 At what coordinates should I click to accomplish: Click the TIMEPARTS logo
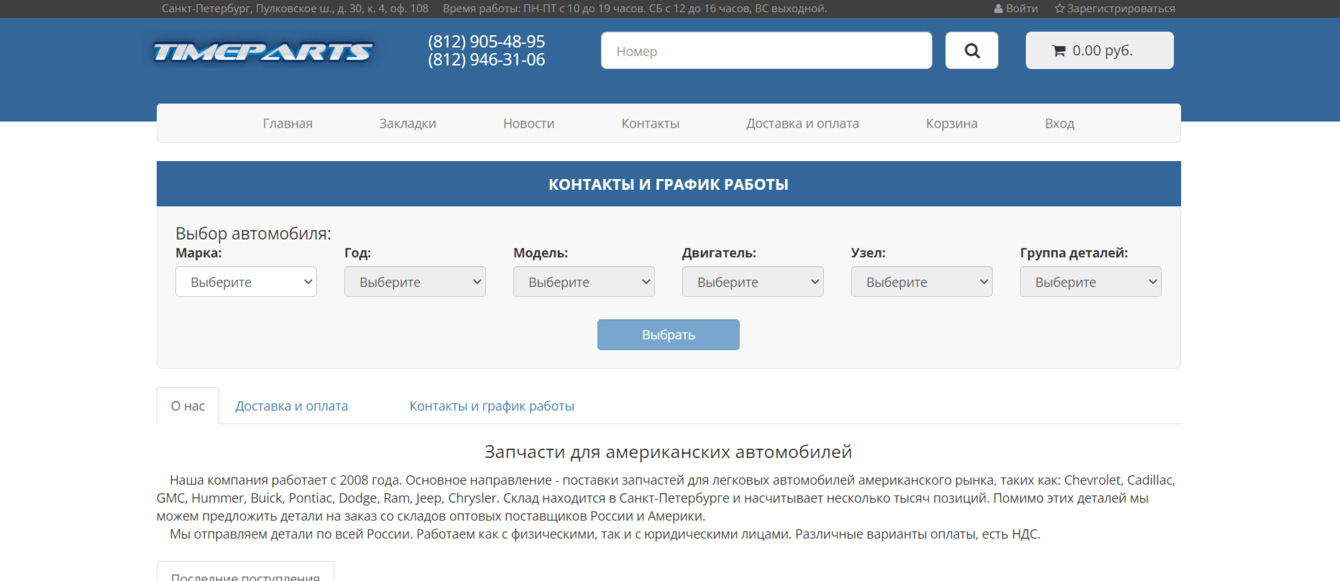262,50
